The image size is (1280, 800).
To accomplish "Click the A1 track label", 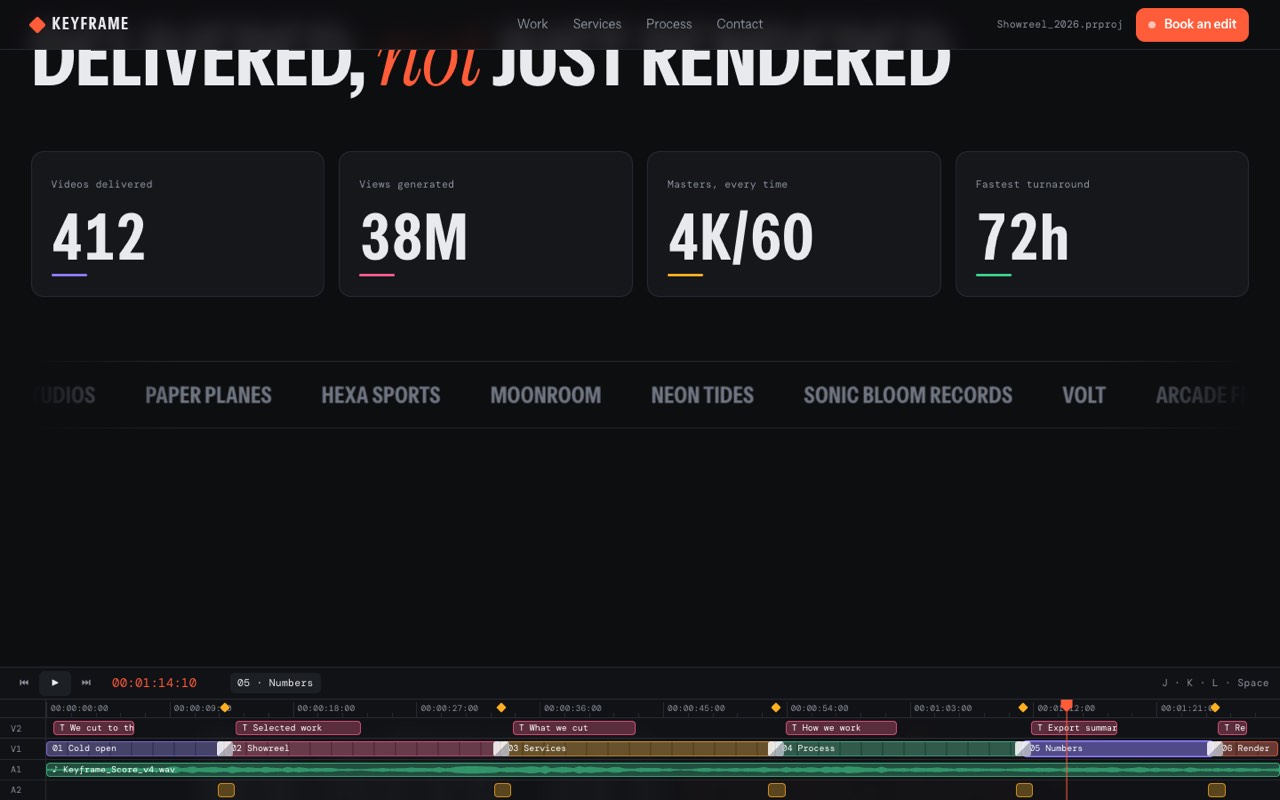I will (16, 769).
